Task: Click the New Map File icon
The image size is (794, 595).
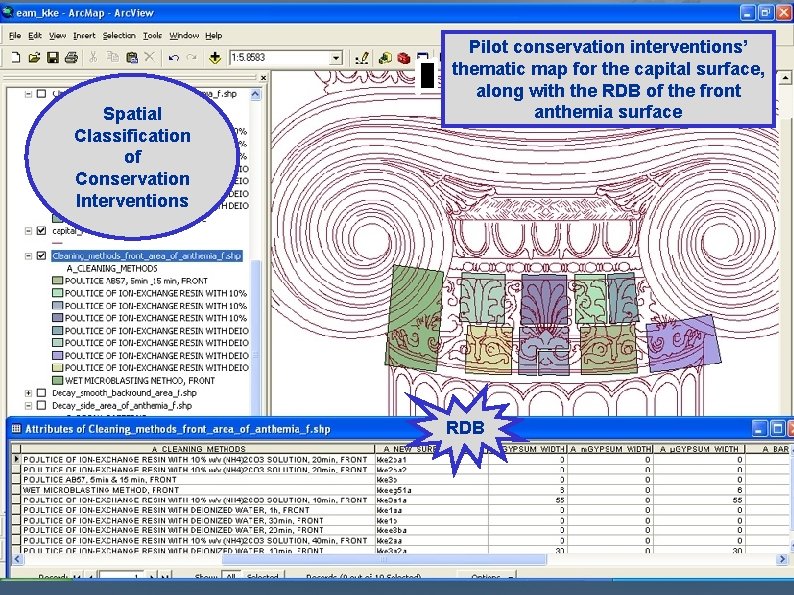Action: [16, 58]
